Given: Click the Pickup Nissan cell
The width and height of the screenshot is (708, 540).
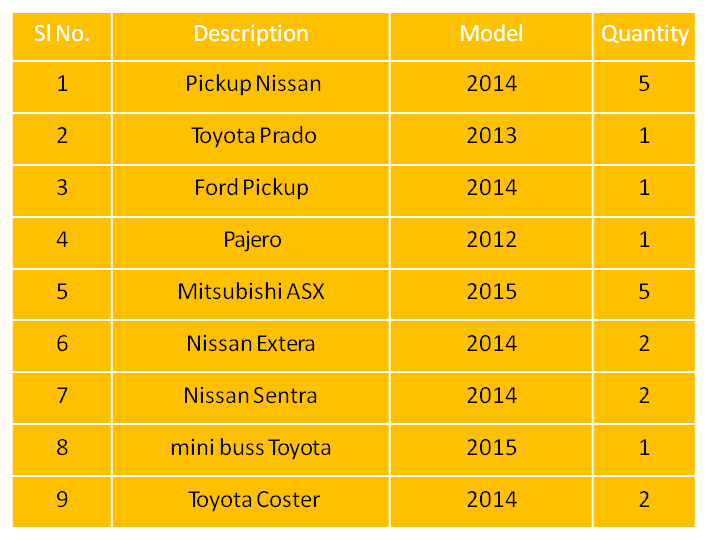Looking at the screenshot, I should pos(251,87).
